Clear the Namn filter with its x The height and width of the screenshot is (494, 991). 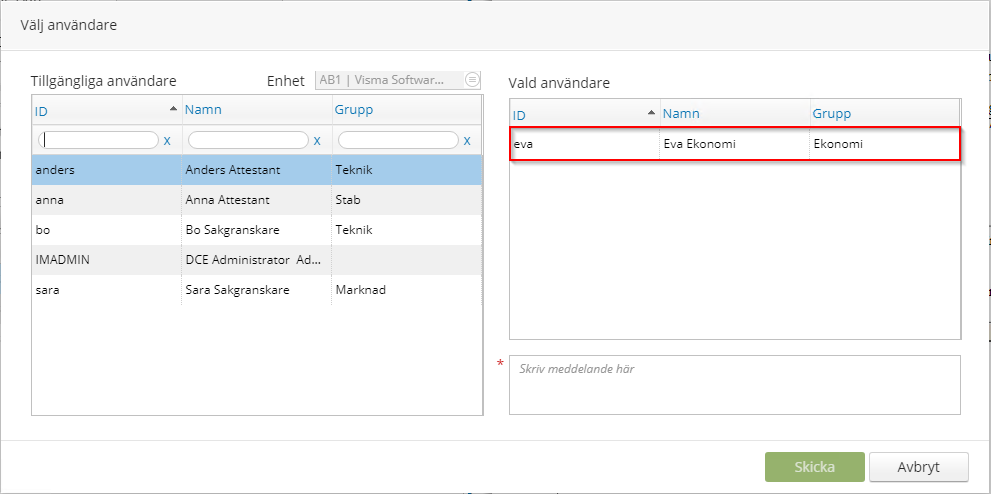click(x=317, y=140)
